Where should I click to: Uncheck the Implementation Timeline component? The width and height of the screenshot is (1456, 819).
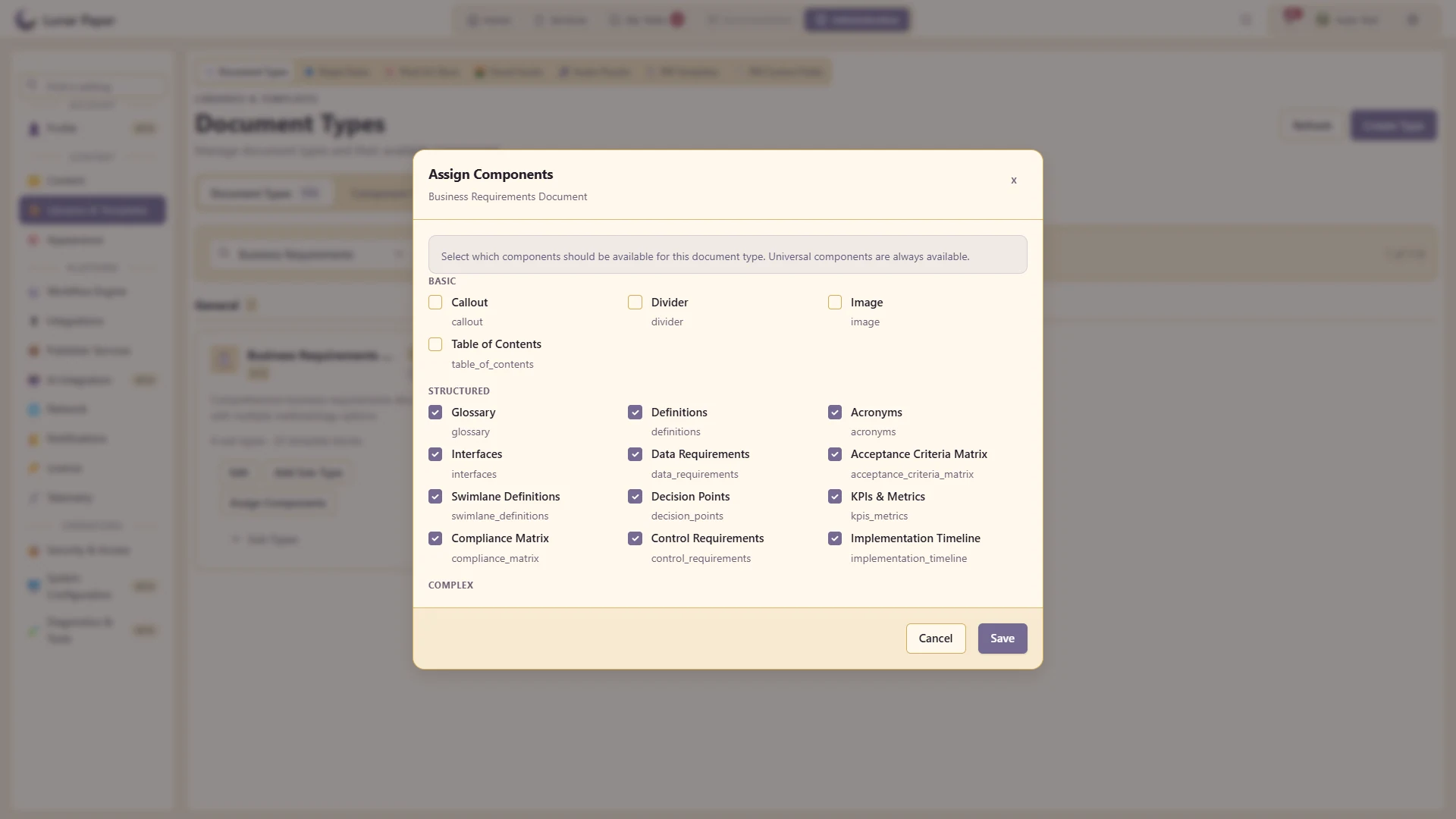pyautogui.click(x=835, y=538)
